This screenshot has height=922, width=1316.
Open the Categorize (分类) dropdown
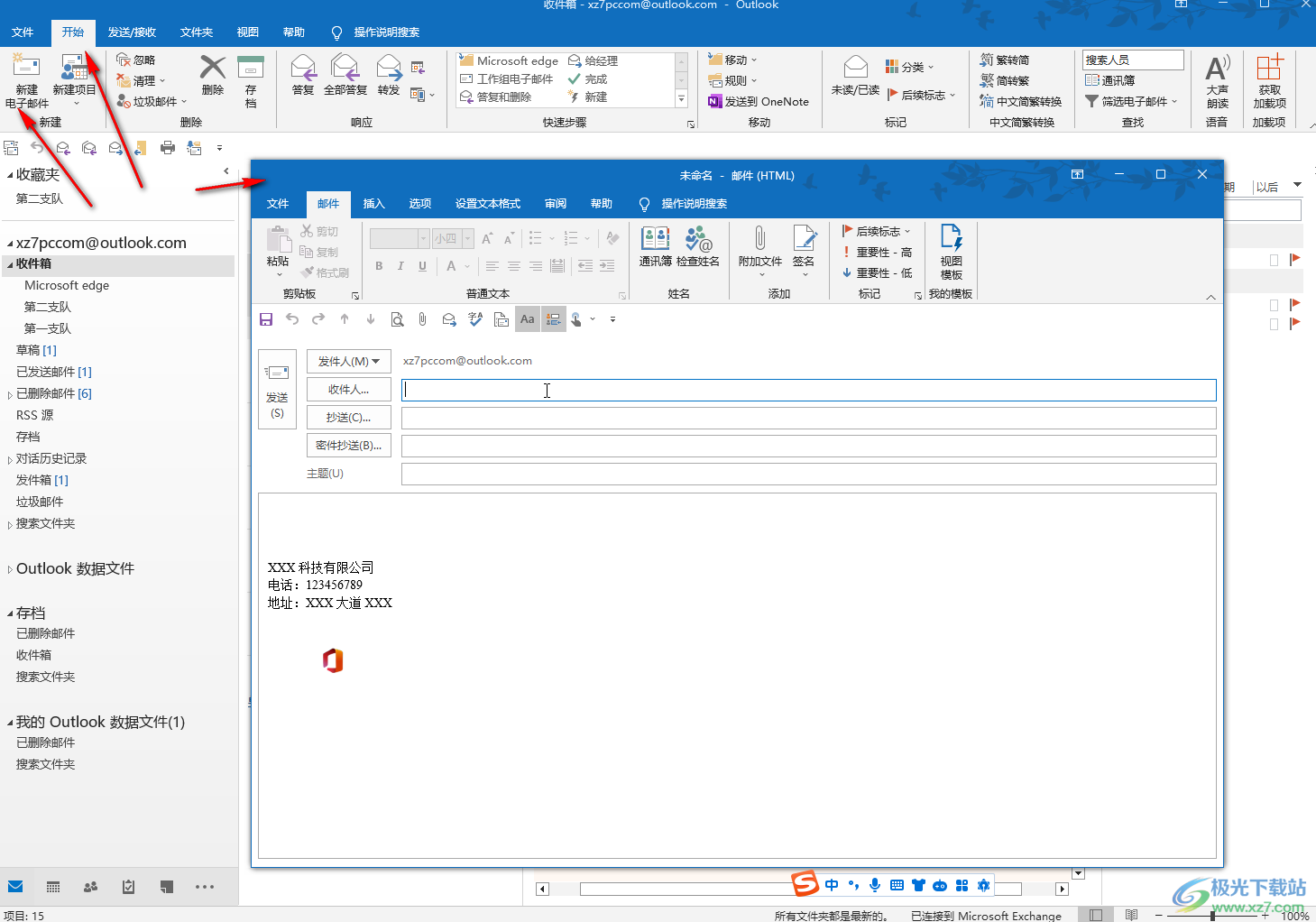(909, 67)
